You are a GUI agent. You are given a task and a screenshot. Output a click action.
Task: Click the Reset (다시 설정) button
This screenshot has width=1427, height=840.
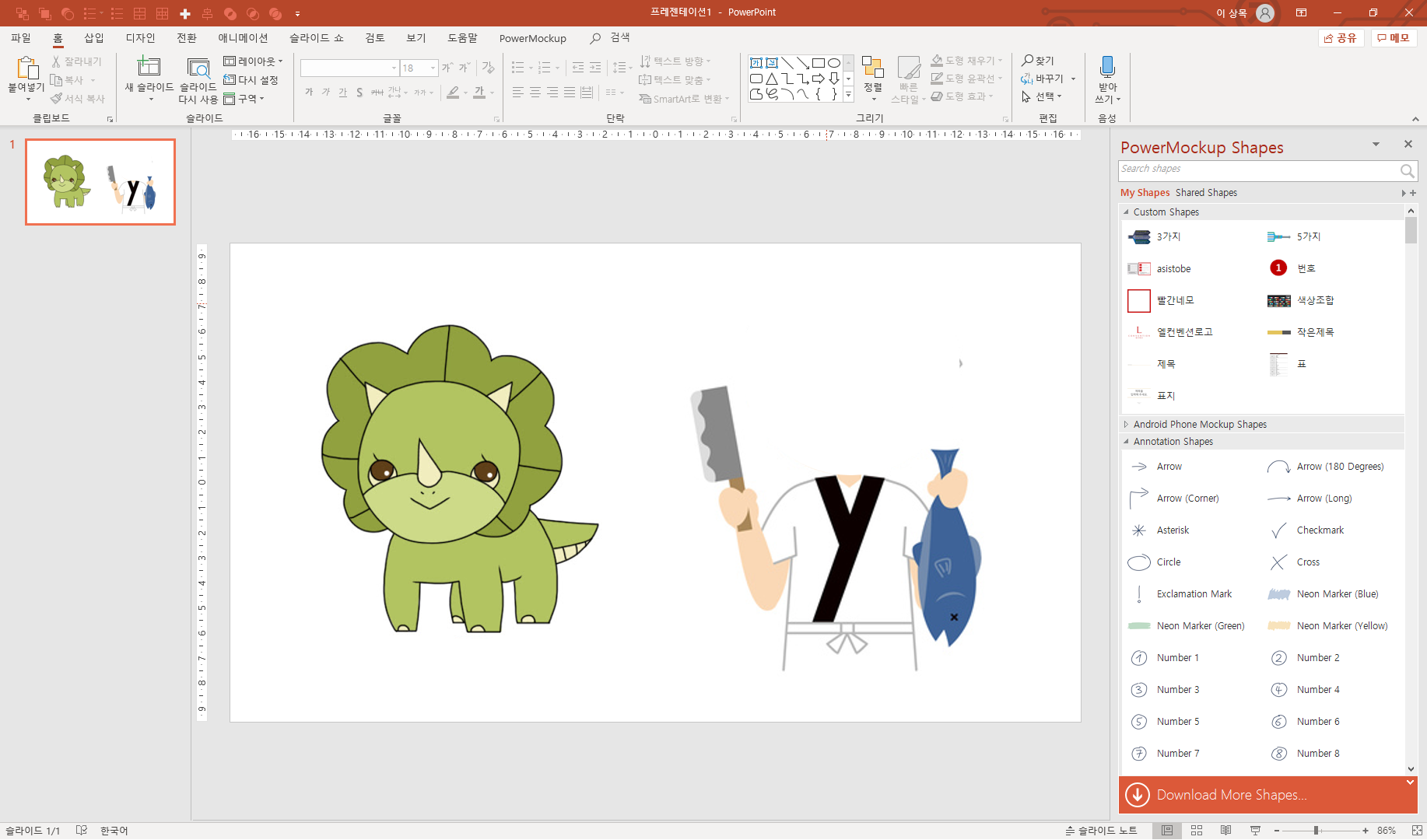(x=251, y=79)
